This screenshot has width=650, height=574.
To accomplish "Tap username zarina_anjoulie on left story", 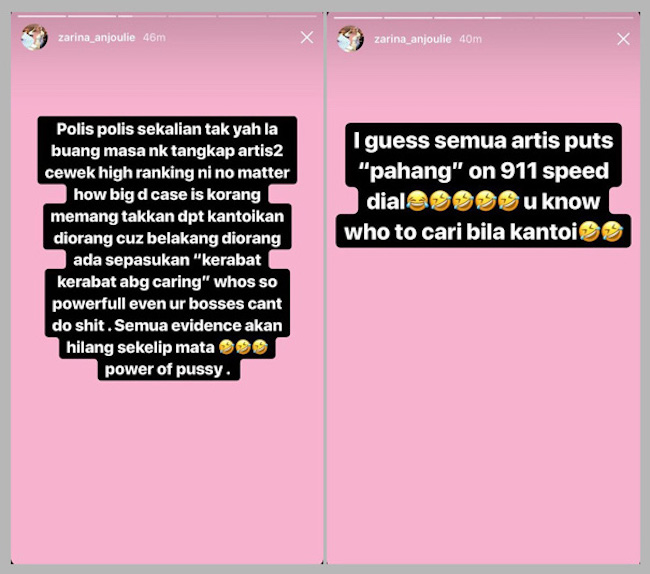I will [x=97, y=38].
